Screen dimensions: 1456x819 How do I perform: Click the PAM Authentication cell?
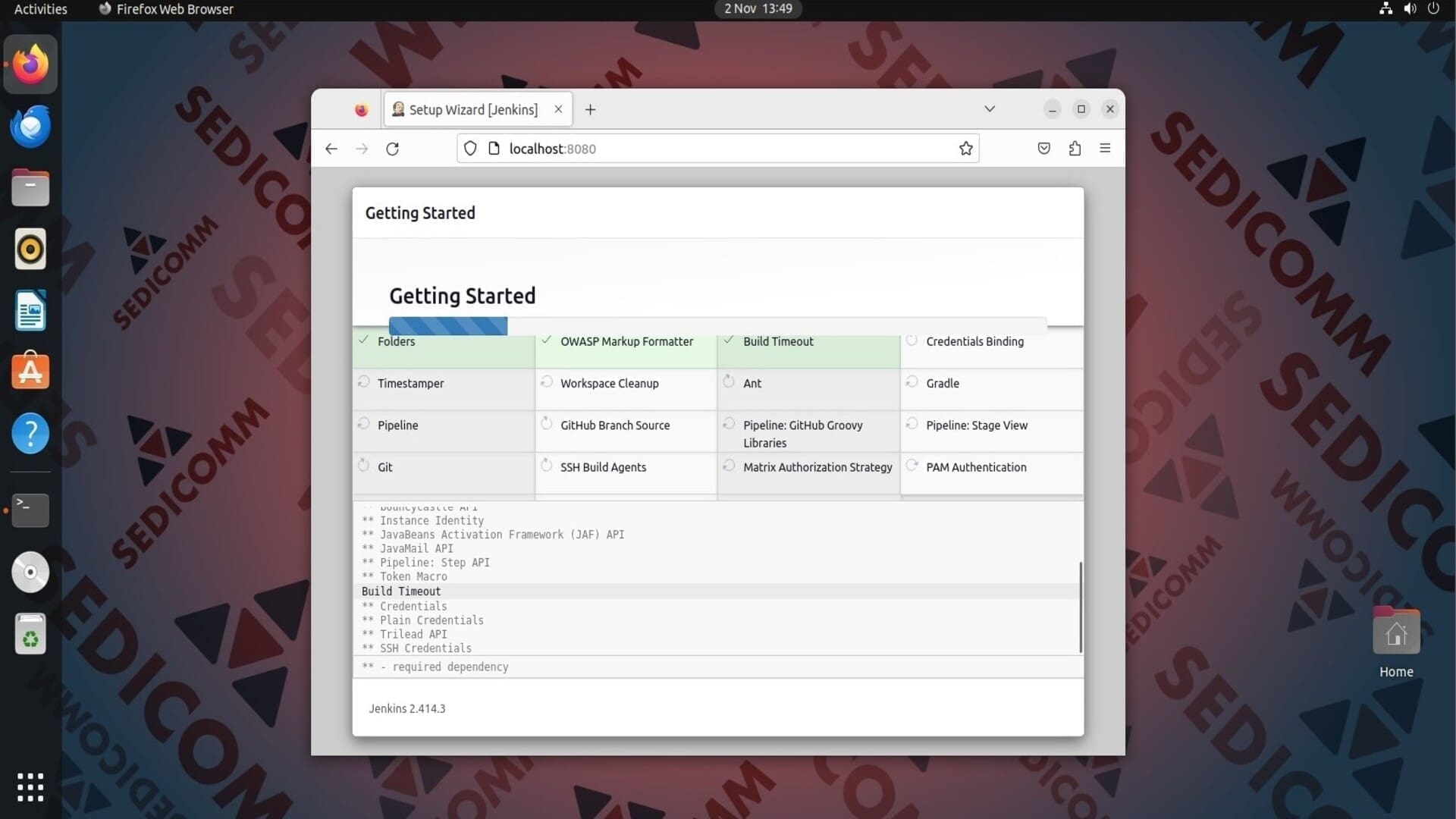point(992,474)
